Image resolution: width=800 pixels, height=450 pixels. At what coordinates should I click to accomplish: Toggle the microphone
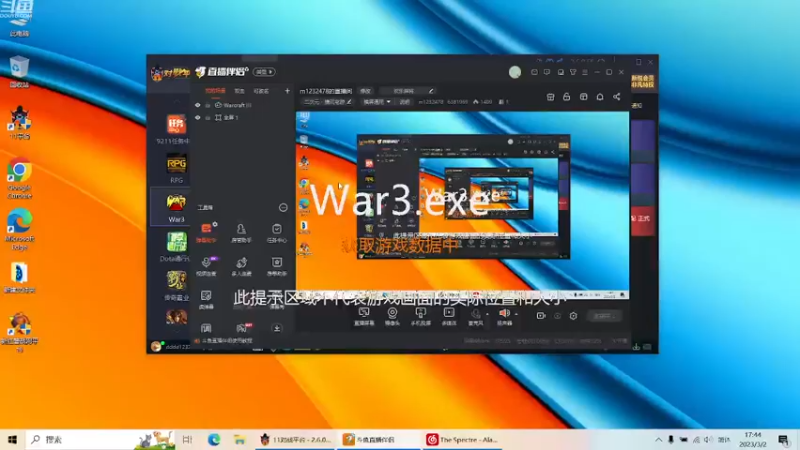pos(476,315)
